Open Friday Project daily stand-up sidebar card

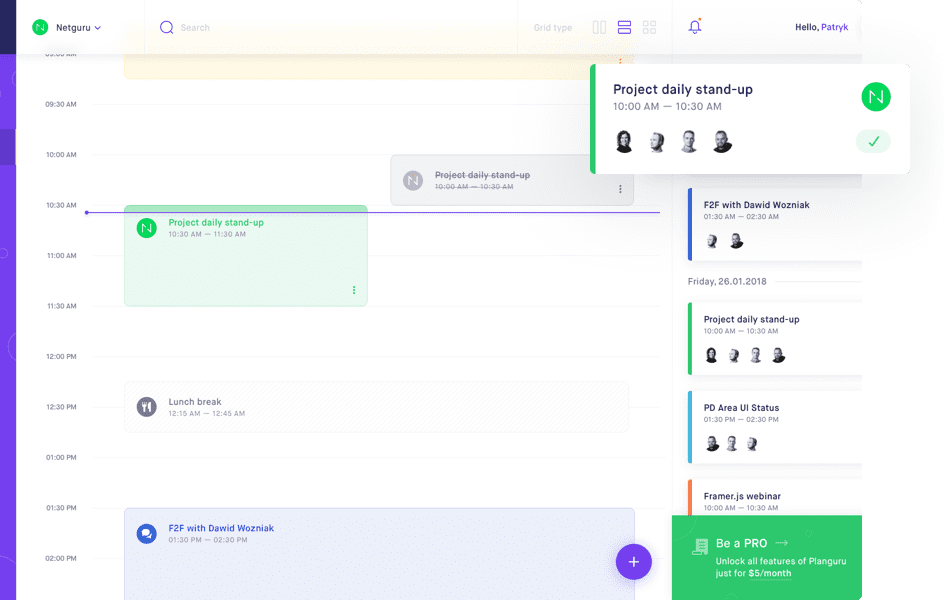click(775, 339)
